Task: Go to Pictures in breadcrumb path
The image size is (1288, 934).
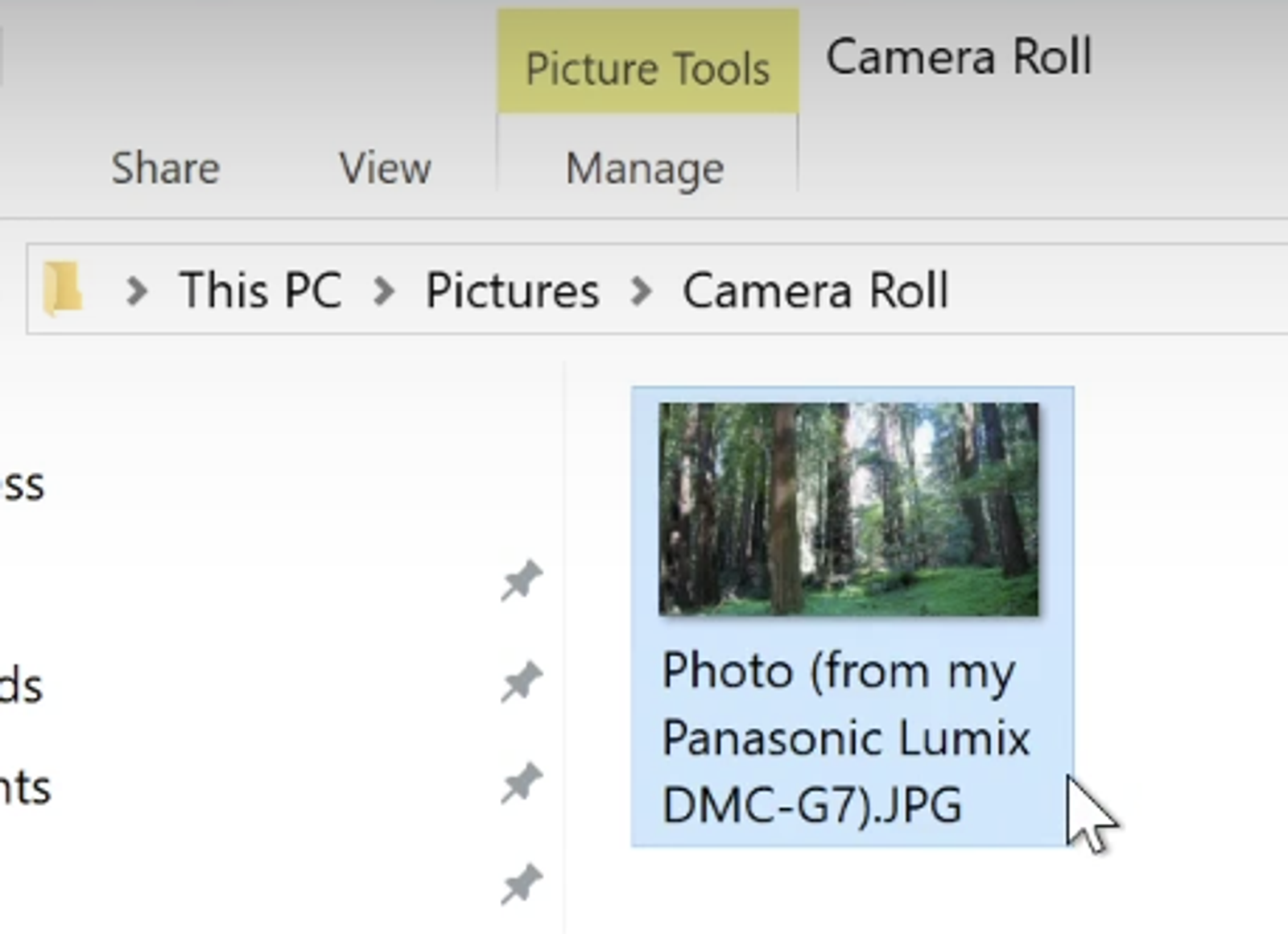Action: (512, 290)
